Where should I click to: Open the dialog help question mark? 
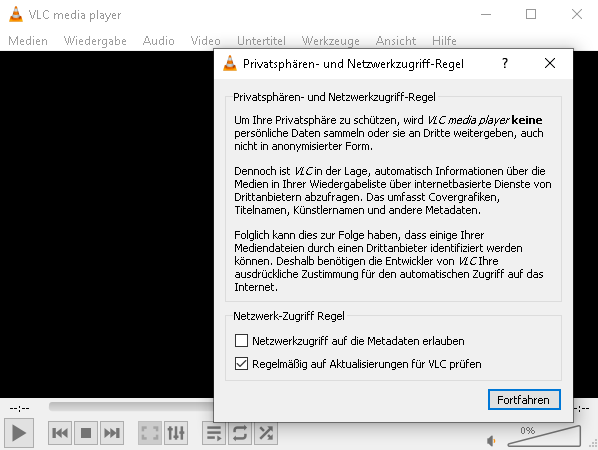505,63
